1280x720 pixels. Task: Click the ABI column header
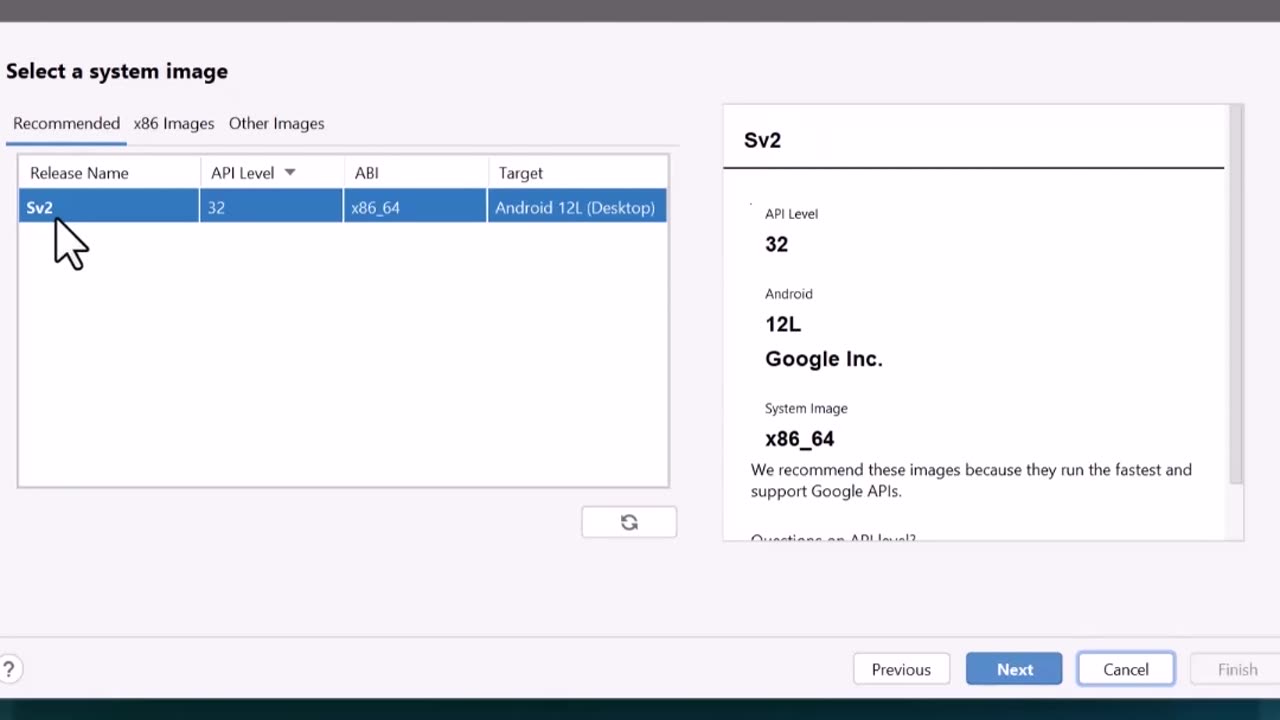pyautogui.click(x=367, y=173)
